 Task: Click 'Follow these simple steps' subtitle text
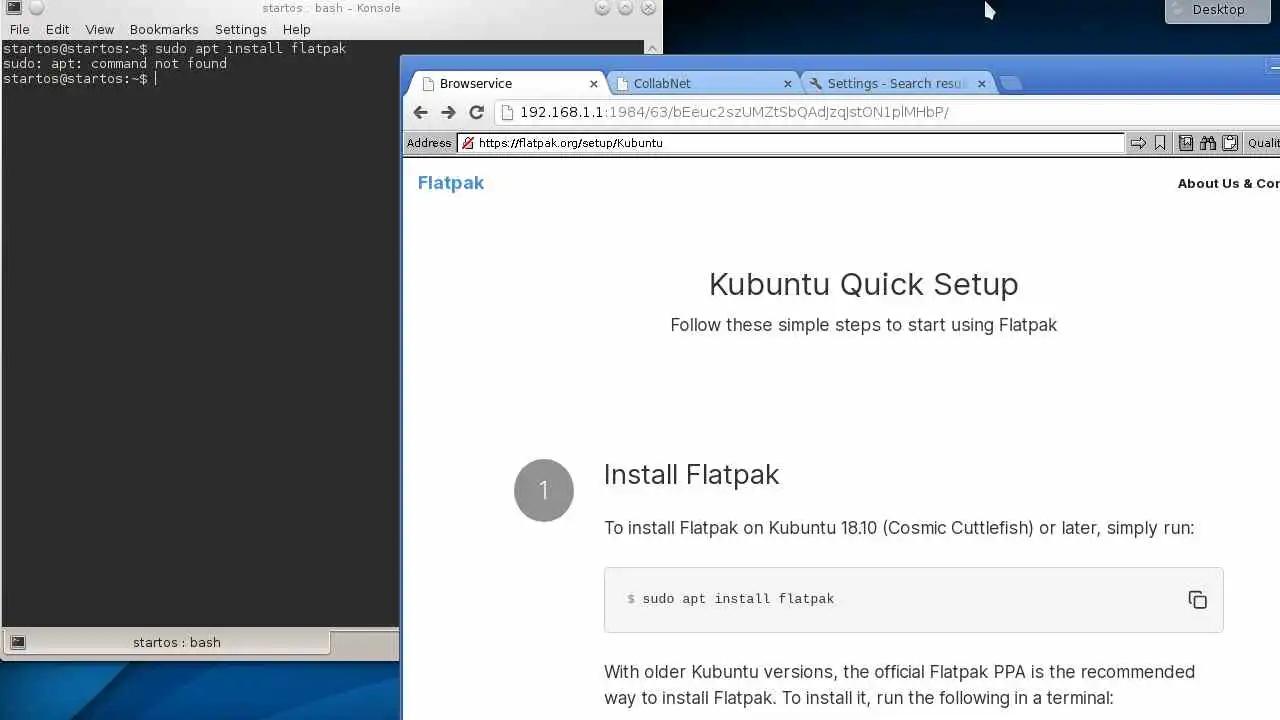pos(864,325)
